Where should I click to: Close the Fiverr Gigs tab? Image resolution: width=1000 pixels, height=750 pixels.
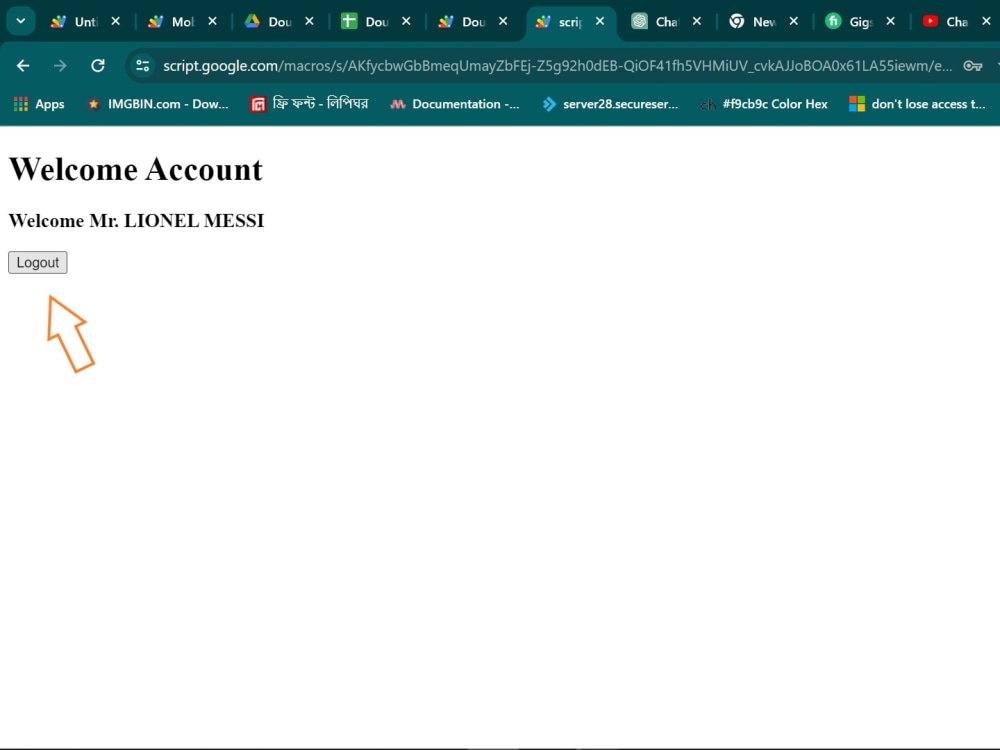click(x=891, y=21)
